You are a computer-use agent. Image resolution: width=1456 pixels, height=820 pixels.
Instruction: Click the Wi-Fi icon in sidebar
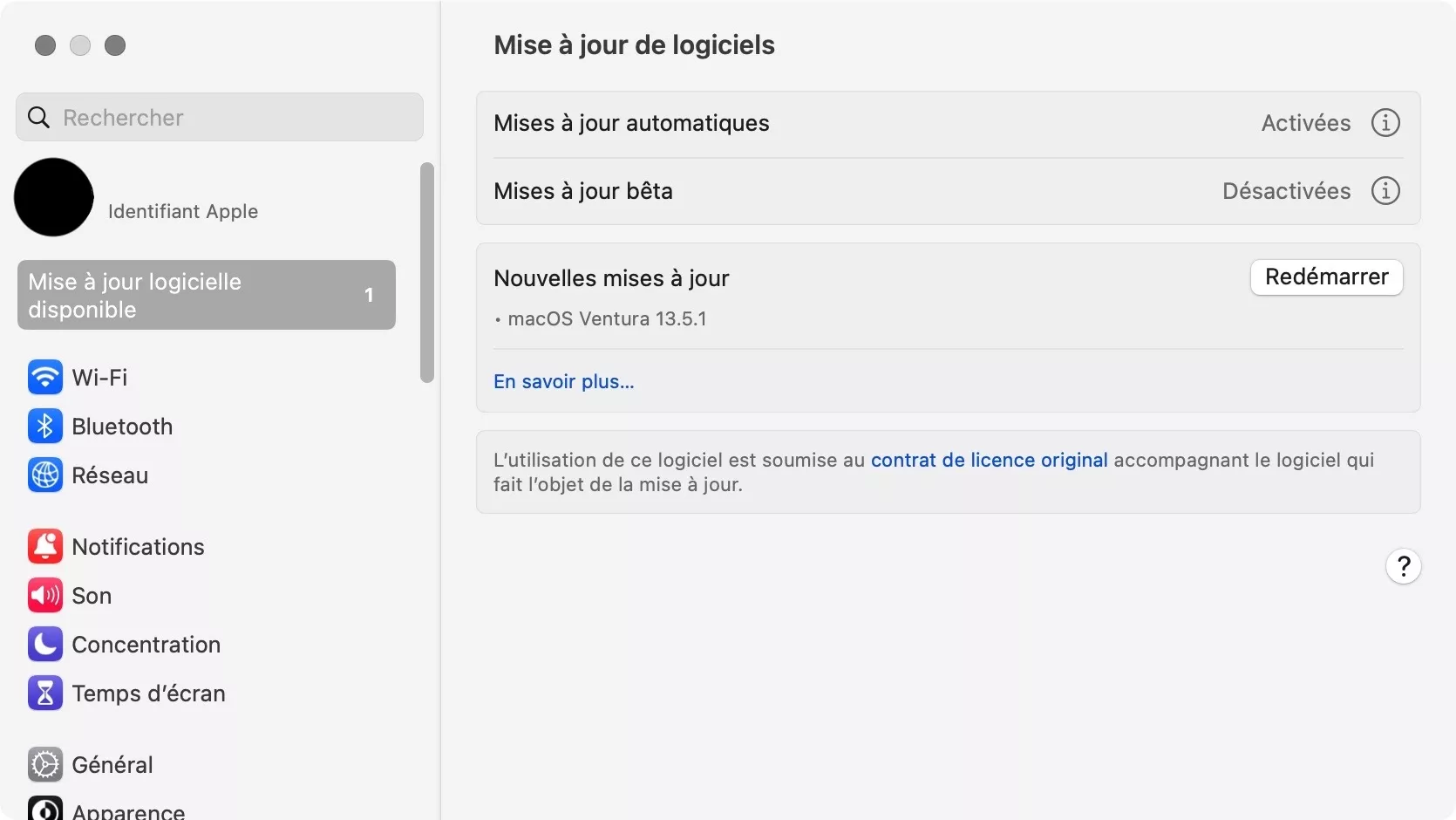click(45, 378)
